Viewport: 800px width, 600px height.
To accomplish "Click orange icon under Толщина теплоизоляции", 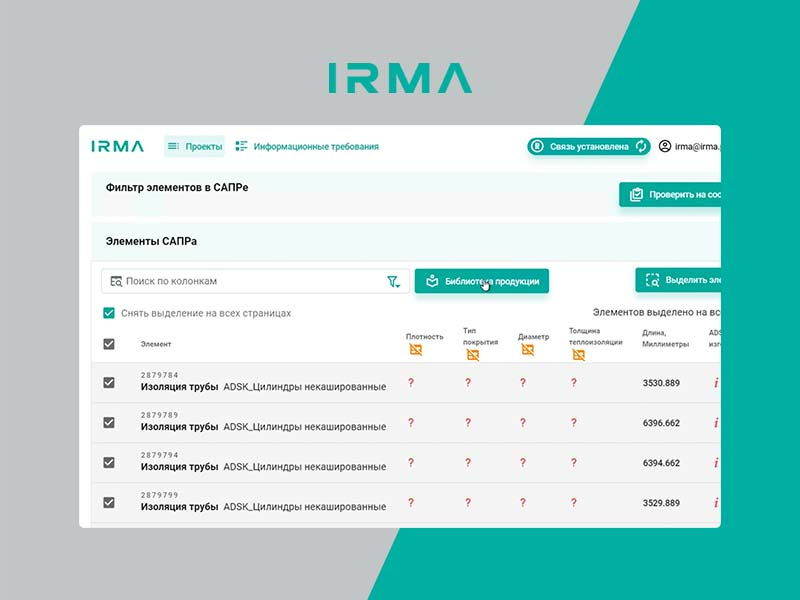I will click(x=578, y=354).
